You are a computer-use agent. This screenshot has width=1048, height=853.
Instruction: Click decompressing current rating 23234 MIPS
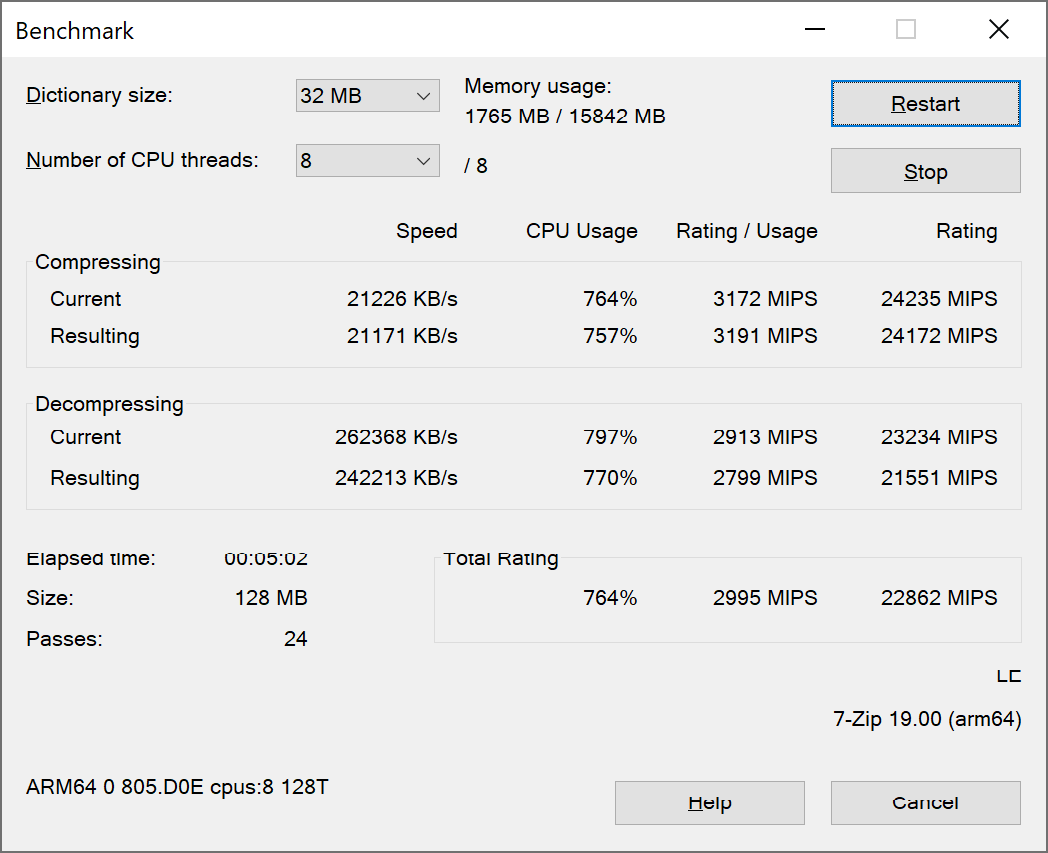[x=938, y=437]
